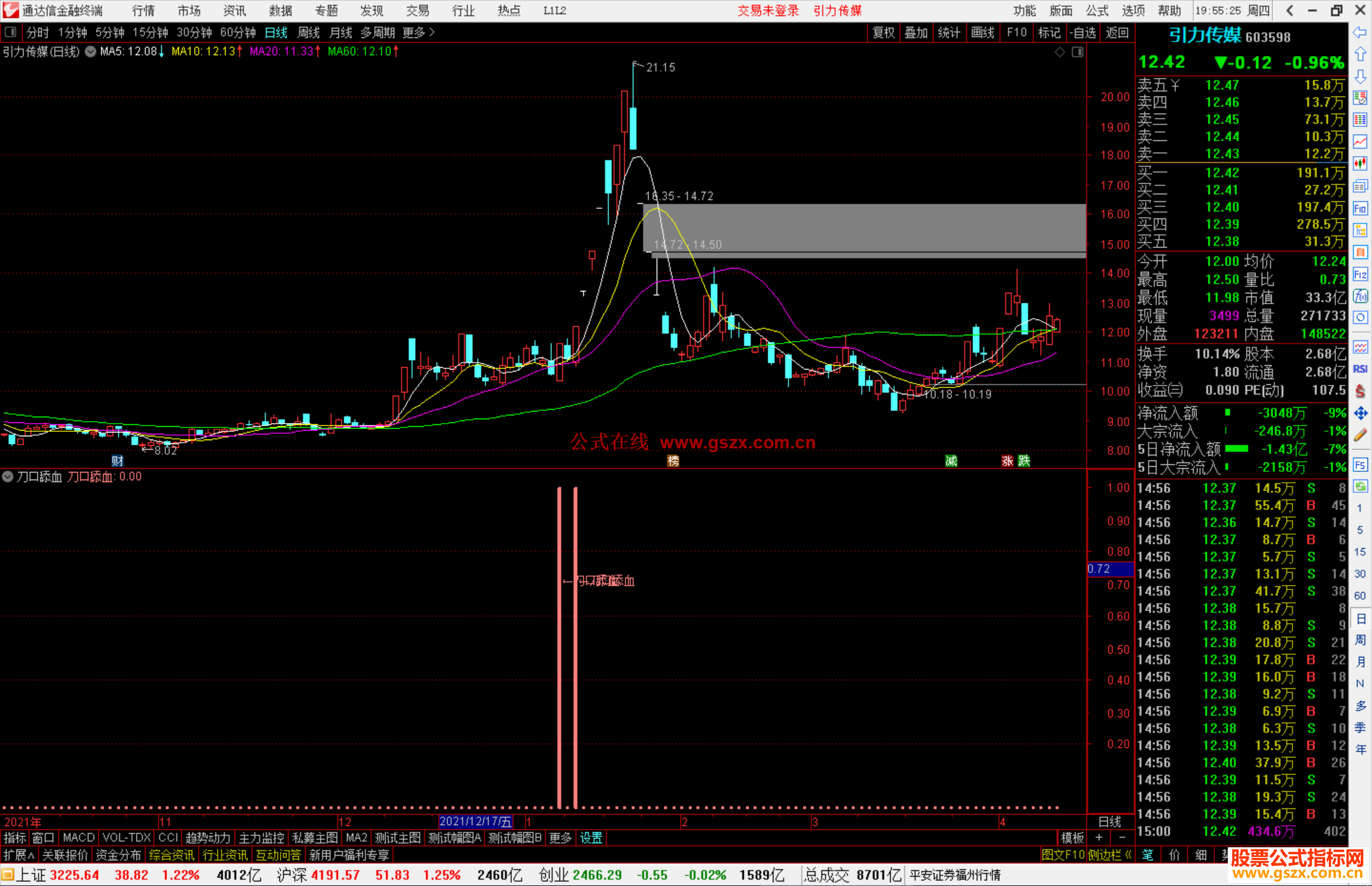The height and width of the screenshot is (886, 1372).
Task: Open 更多 indicator tabs list
Action: coord(560,838)
